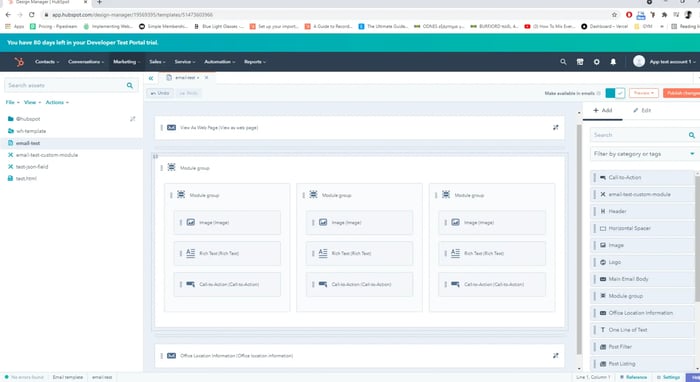Select Image module in third column
Screen dimensions: 700x382
pos(492,222)
